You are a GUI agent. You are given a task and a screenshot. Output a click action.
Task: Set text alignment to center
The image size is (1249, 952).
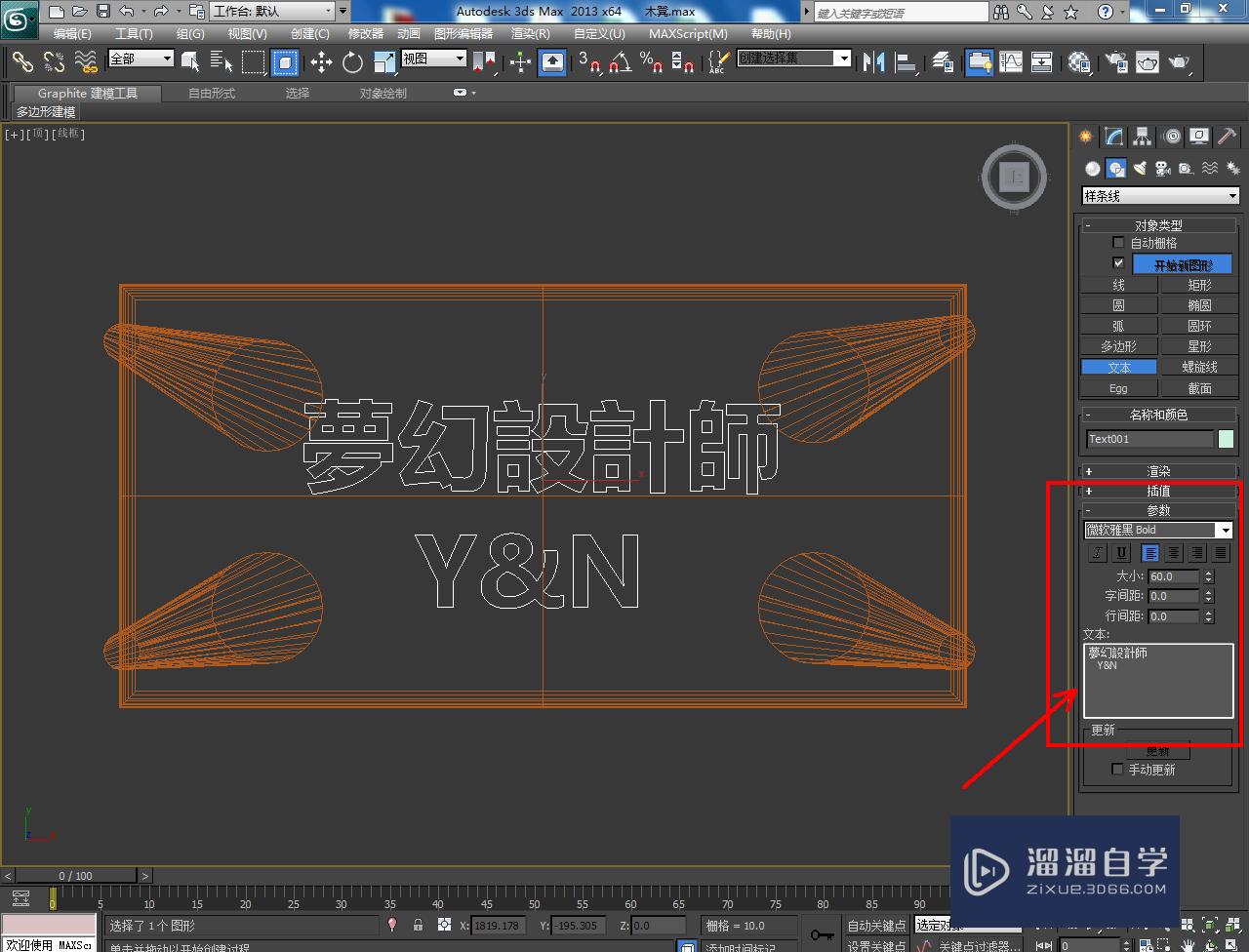click(1174, 553)
